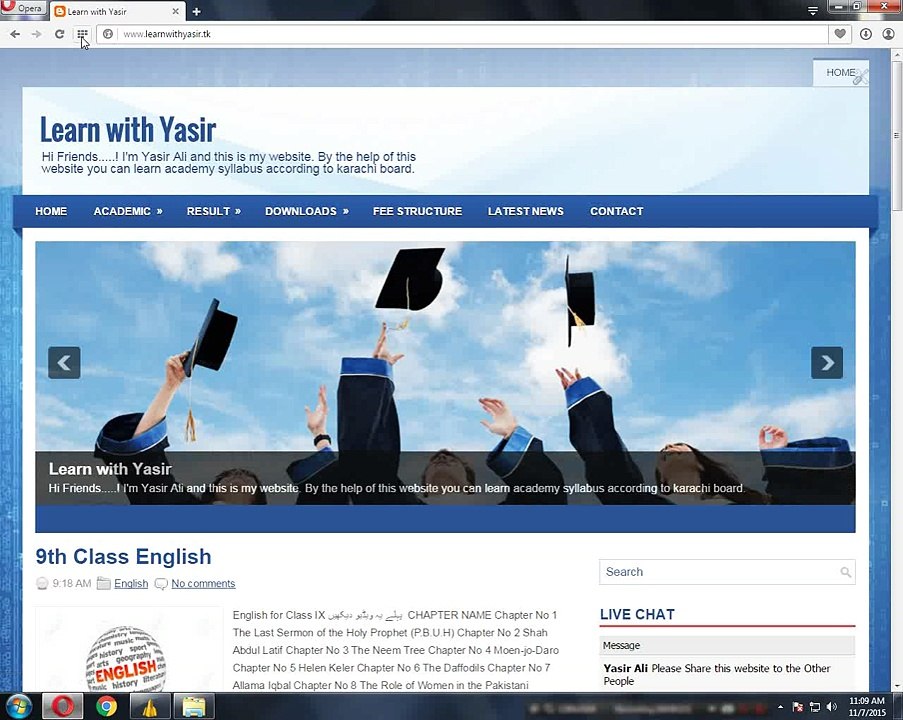Viewport: 903px width, 720px height.
Task: Click the page vertical scrollbar thumb
Action: click(x=896, y=137)
